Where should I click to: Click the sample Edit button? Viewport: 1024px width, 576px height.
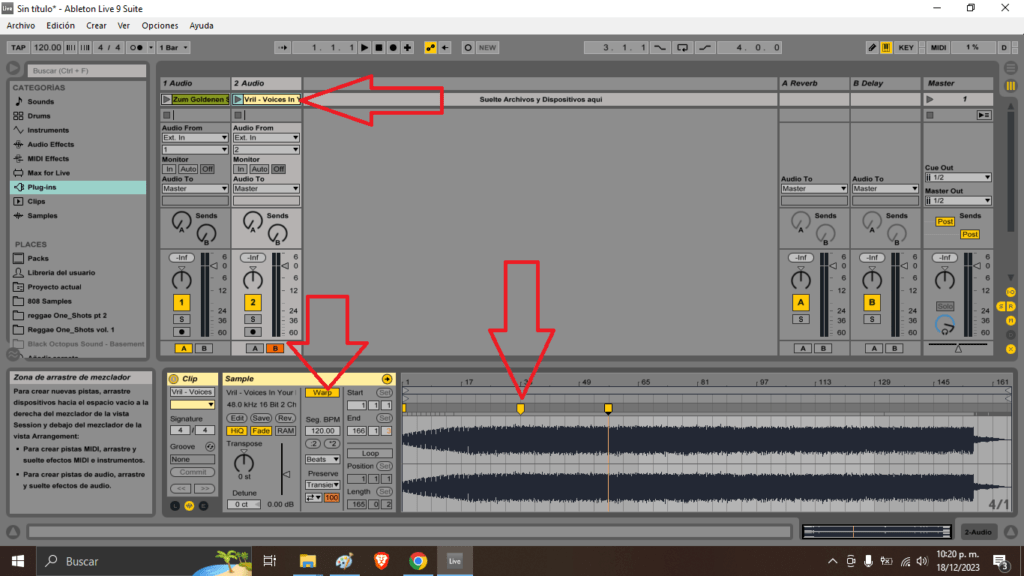pyautogui.click(x=236, y=418)
